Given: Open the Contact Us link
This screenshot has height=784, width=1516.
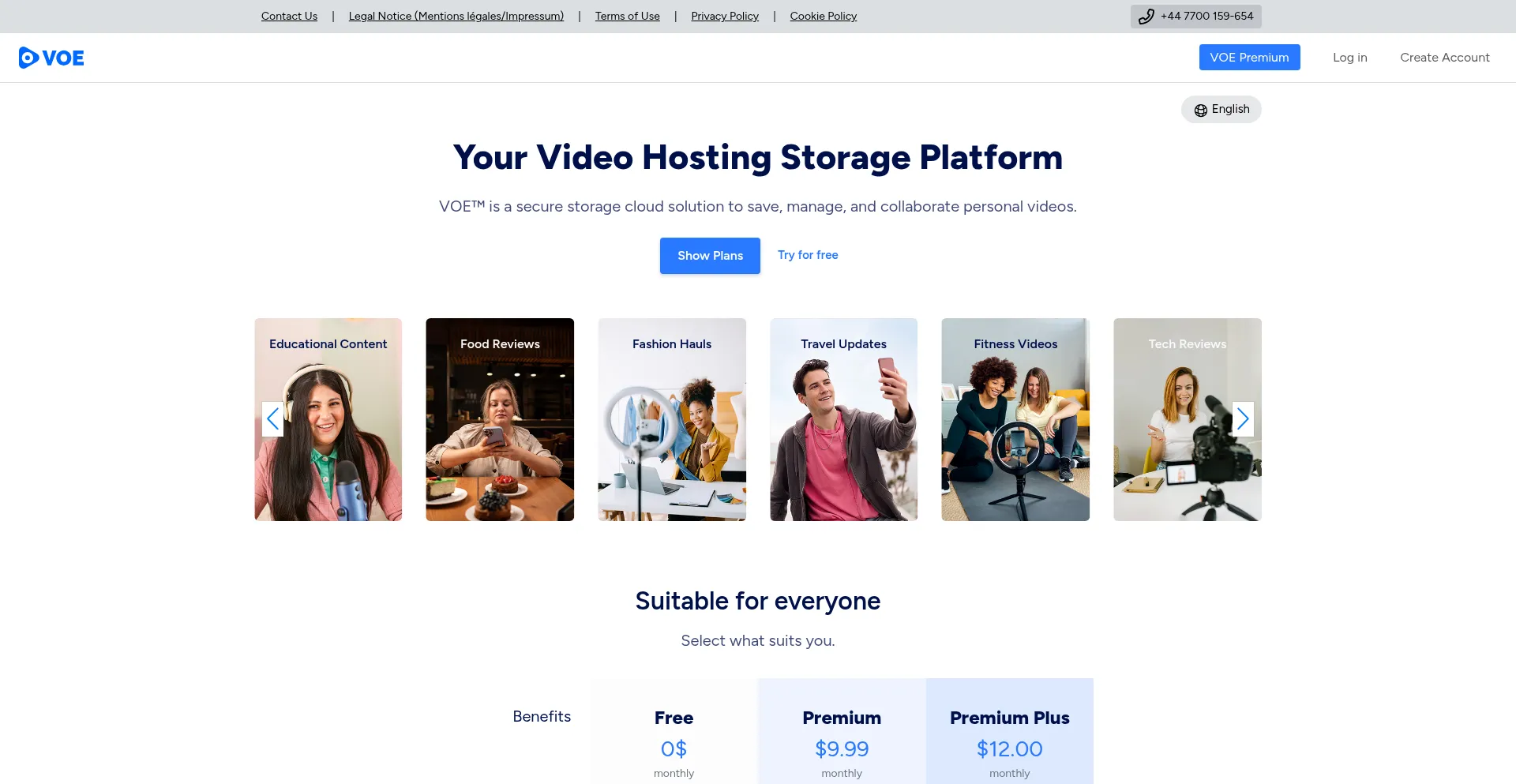Looking at the screenshot, I should (x=289, y=17).
